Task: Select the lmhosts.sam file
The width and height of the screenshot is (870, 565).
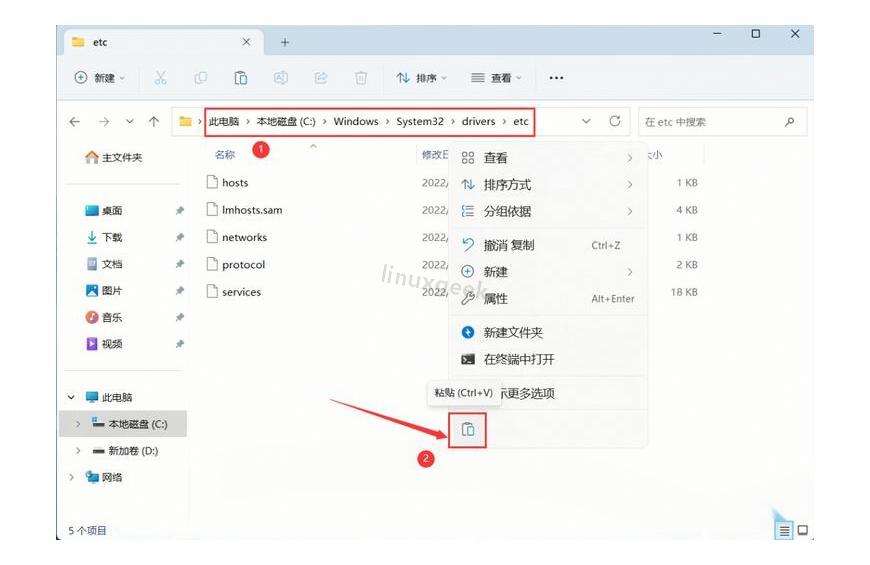Action: coord(244,210)
